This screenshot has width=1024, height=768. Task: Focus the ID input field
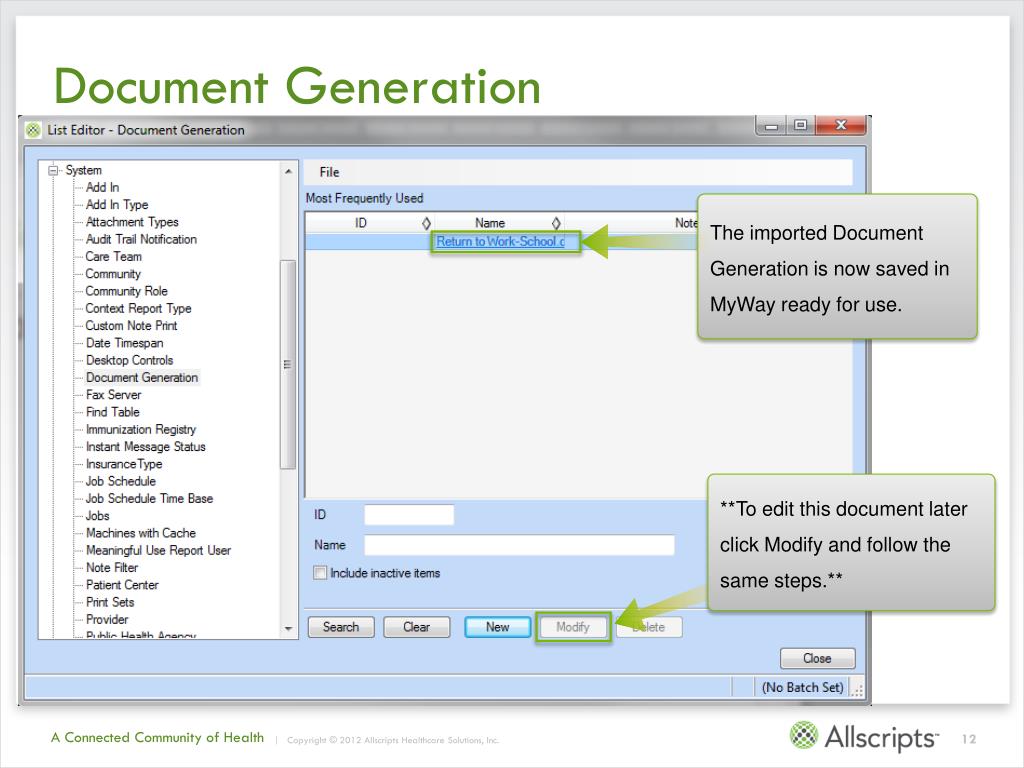[409, 515]
